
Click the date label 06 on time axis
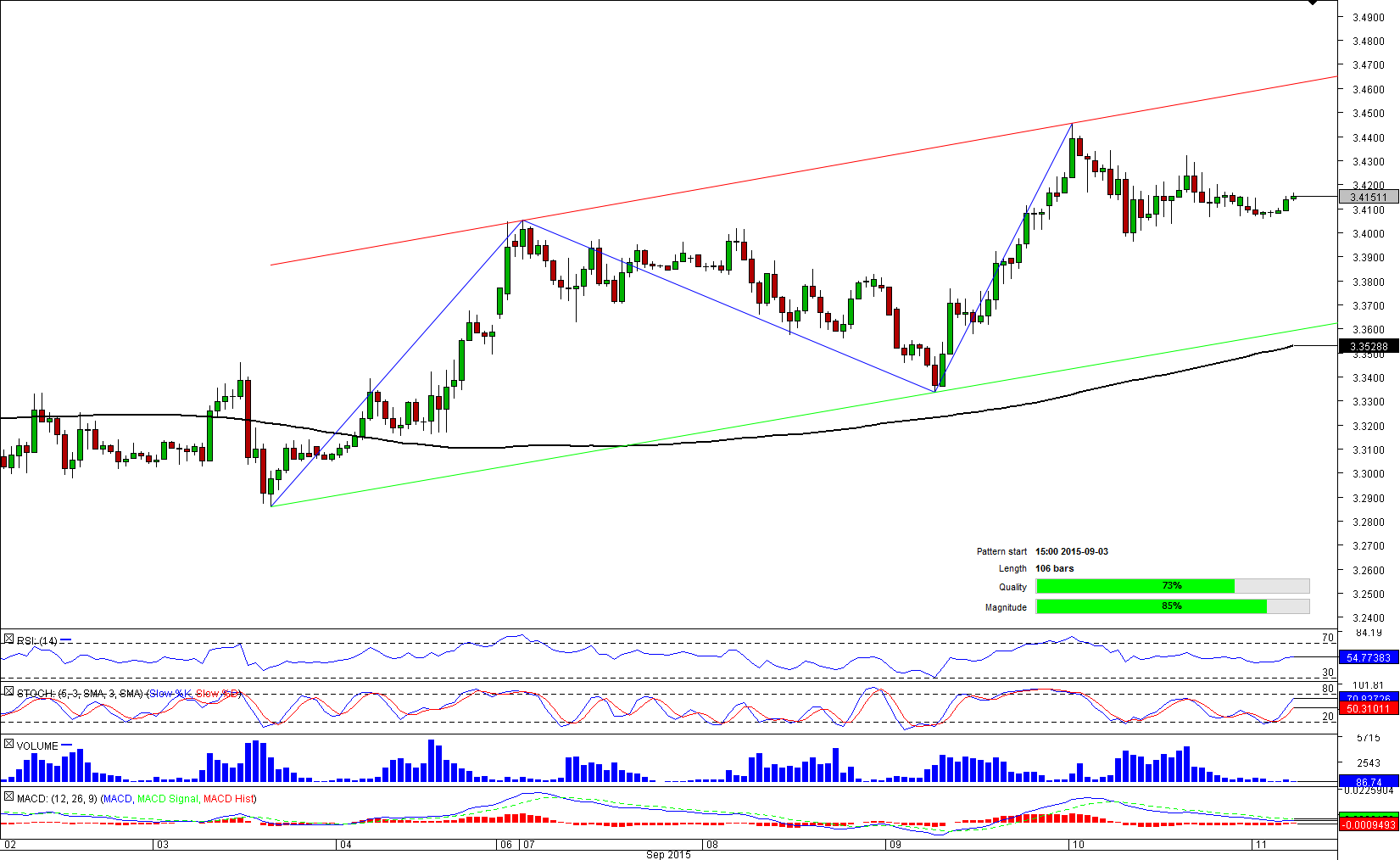506,845
